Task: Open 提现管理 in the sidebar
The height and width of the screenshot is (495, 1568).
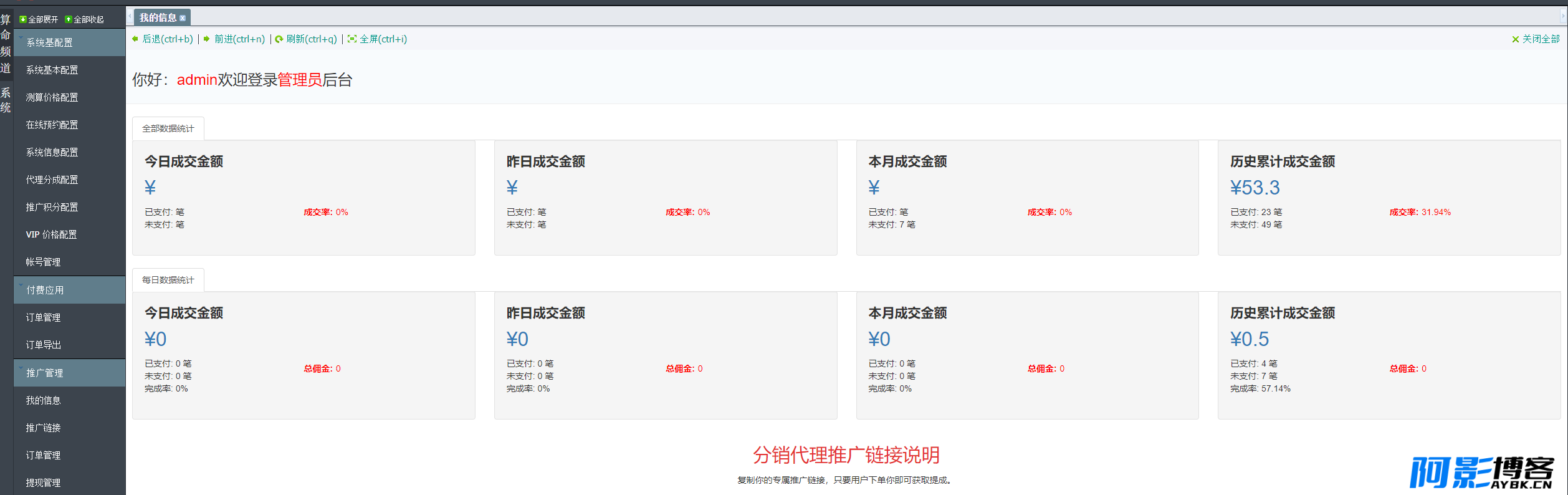Action: pyautogui.click(x=43, y=483)
